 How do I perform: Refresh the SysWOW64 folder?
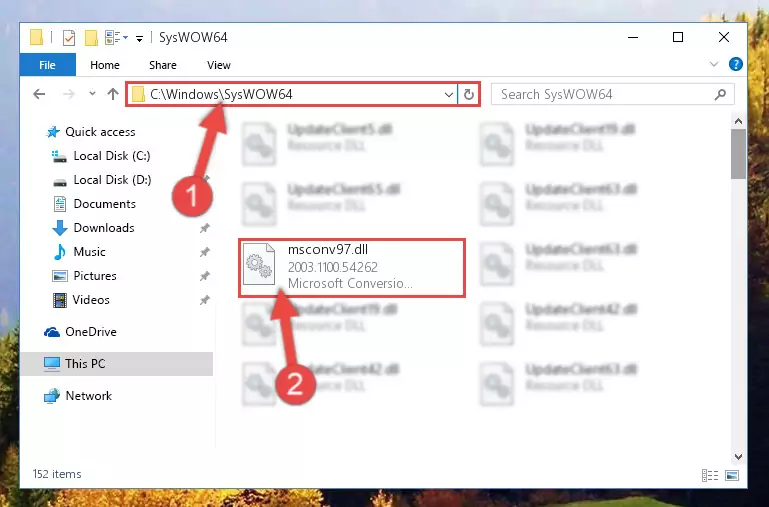[x=469, y=94]
